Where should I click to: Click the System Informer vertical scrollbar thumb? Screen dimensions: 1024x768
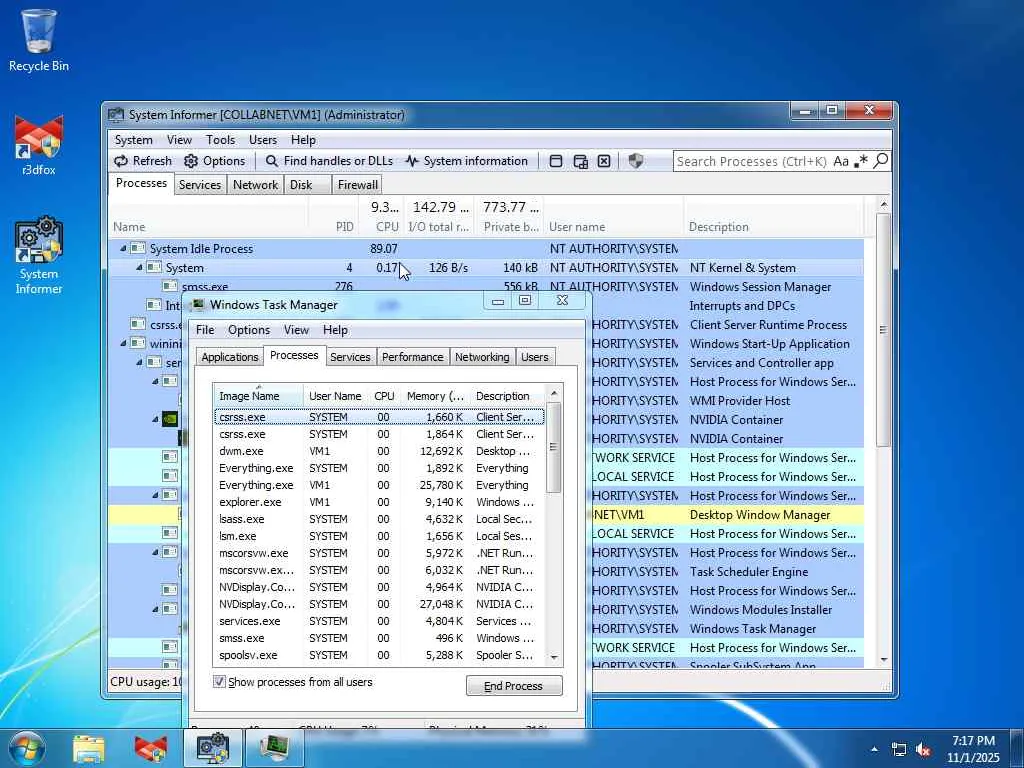coord(883,330)
